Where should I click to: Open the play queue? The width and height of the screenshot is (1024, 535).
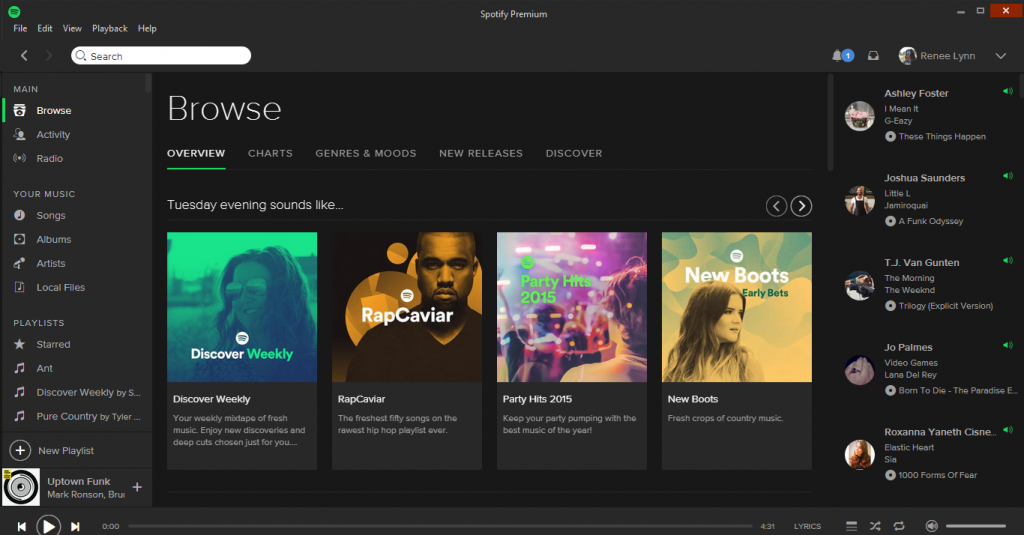point(851,526)
